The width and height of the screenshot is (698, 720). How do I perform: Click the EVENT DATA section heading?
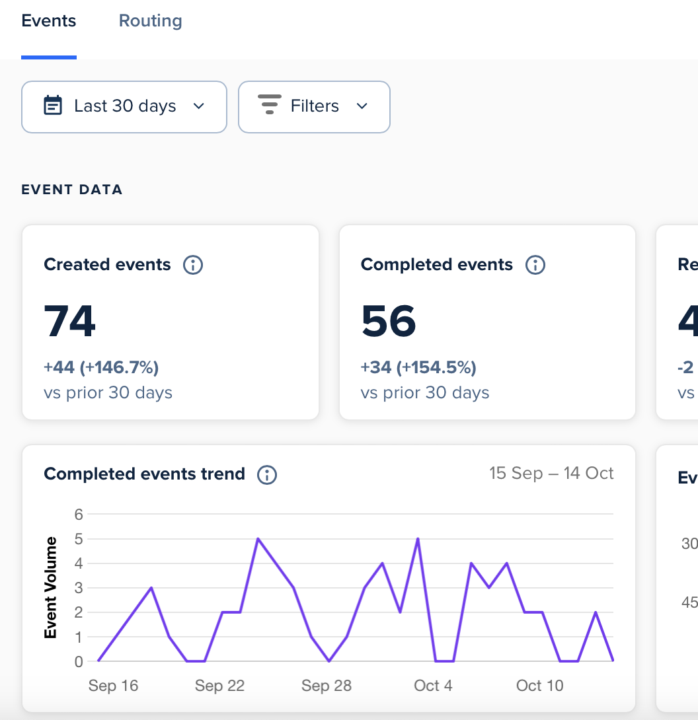coord(72,189)
